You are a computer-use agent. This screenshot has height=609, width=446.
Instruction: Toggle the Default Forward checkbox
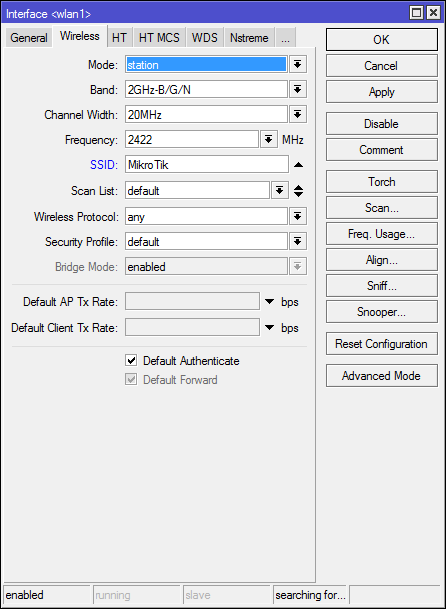pos(131,379)
